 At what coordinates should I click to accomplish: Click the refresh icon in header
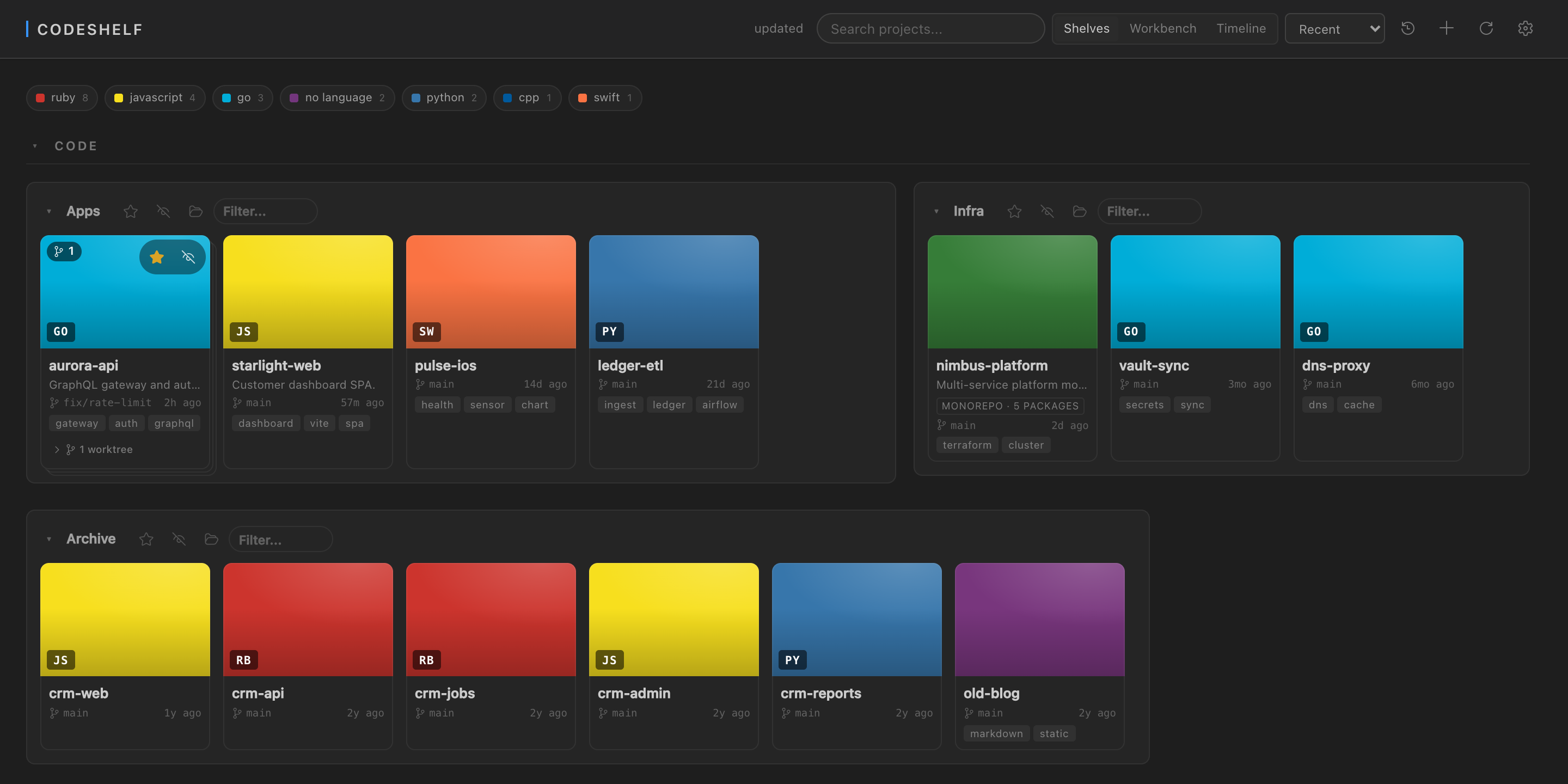(1486, 29)
